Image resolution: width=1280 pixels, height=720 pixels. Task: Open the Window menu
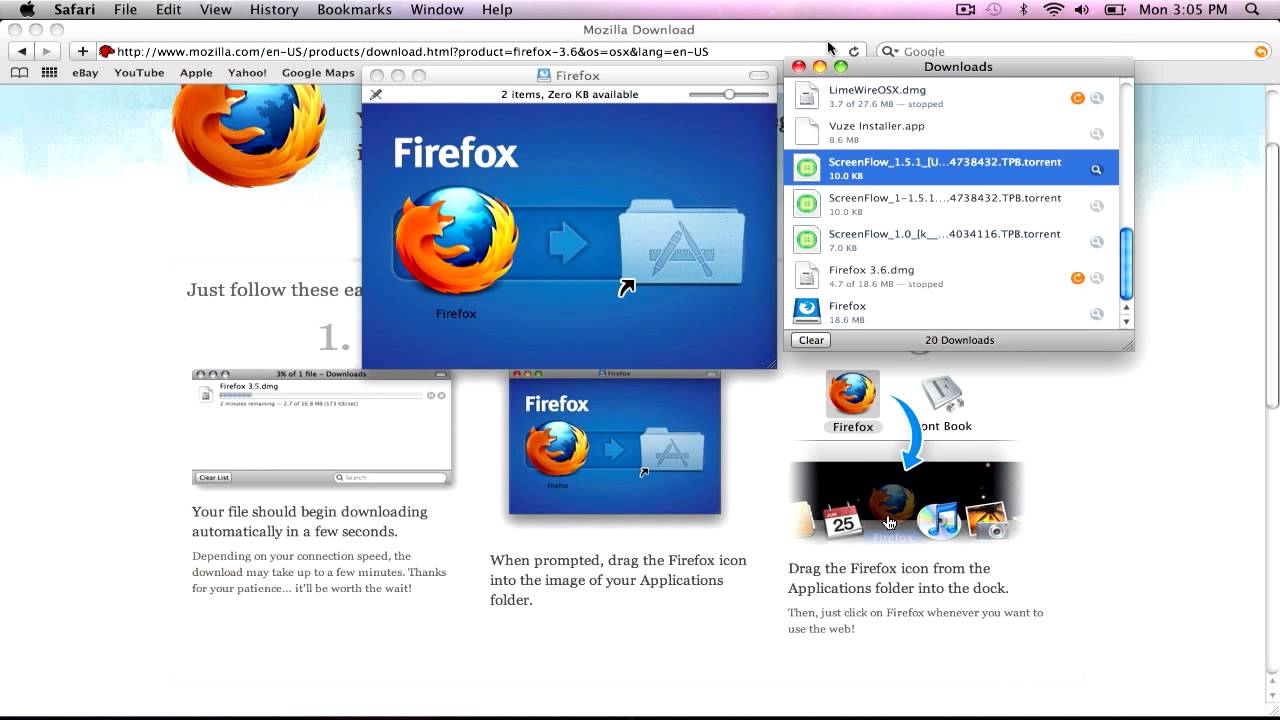coord(437,9)
